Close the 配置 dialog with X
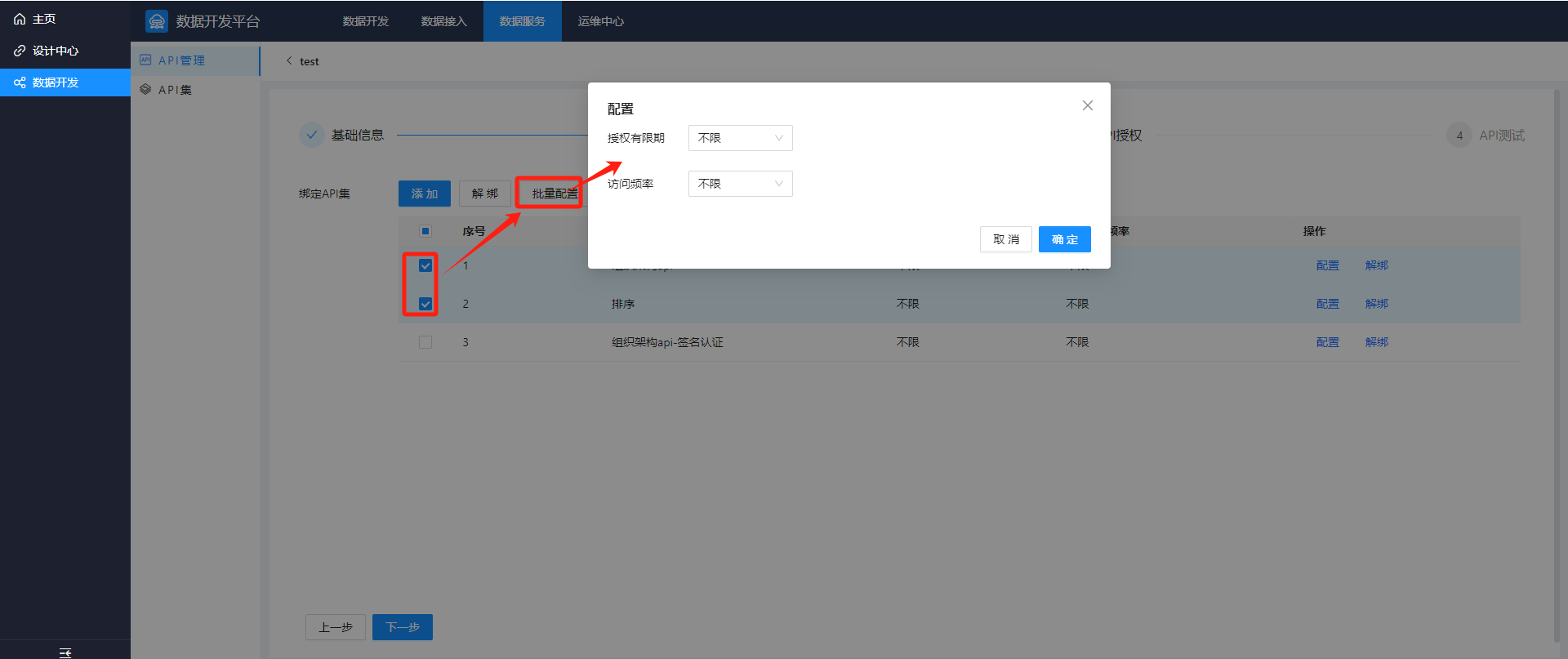This screenshot has width=1568, height=659. point(1087,105)
